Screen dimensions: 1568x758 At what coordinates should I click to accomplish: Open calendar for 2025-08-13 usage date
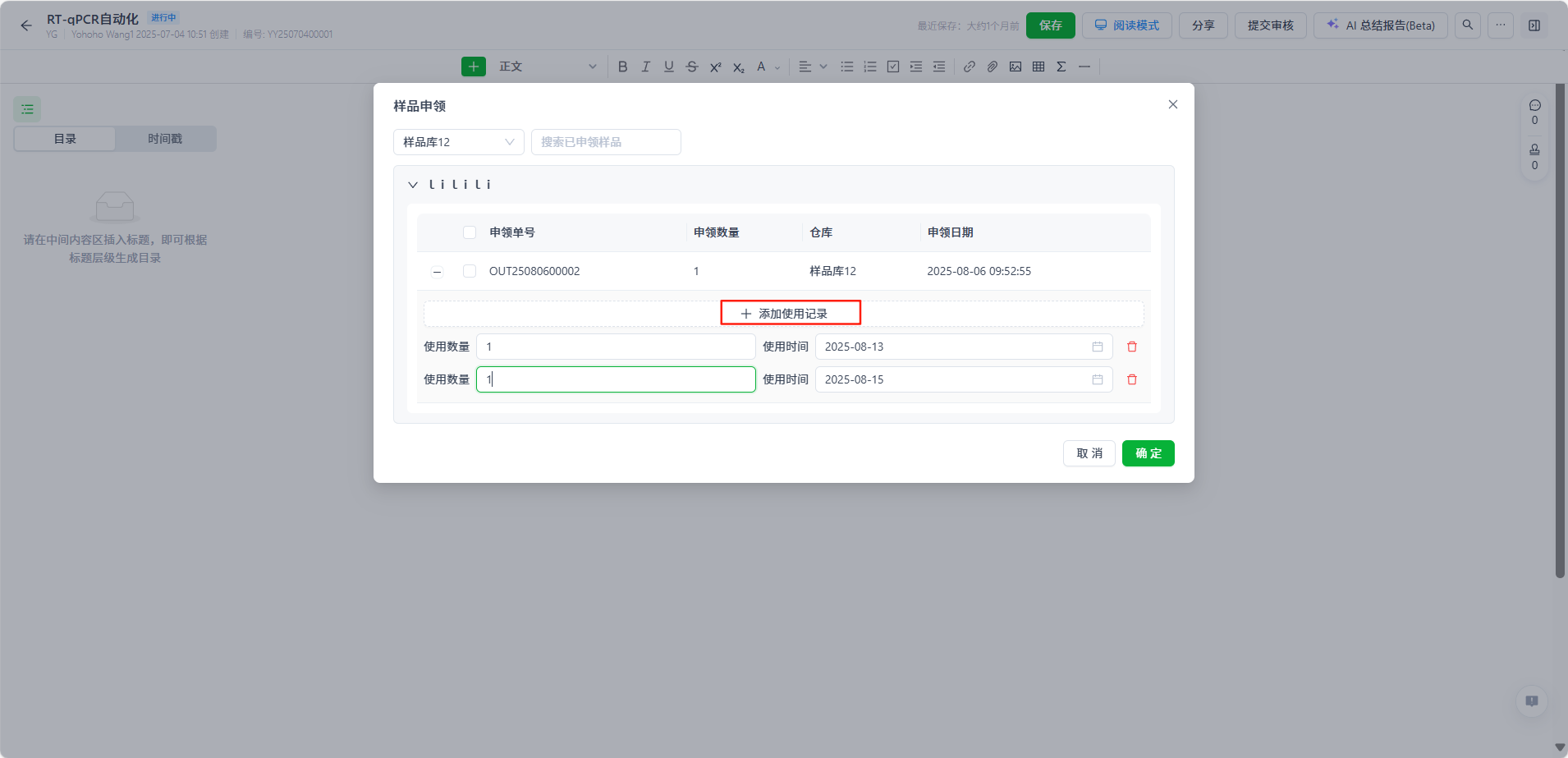[1097, 347]
